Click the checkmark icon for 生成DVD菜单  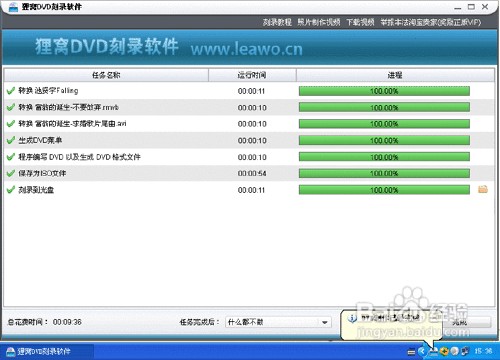11,140
